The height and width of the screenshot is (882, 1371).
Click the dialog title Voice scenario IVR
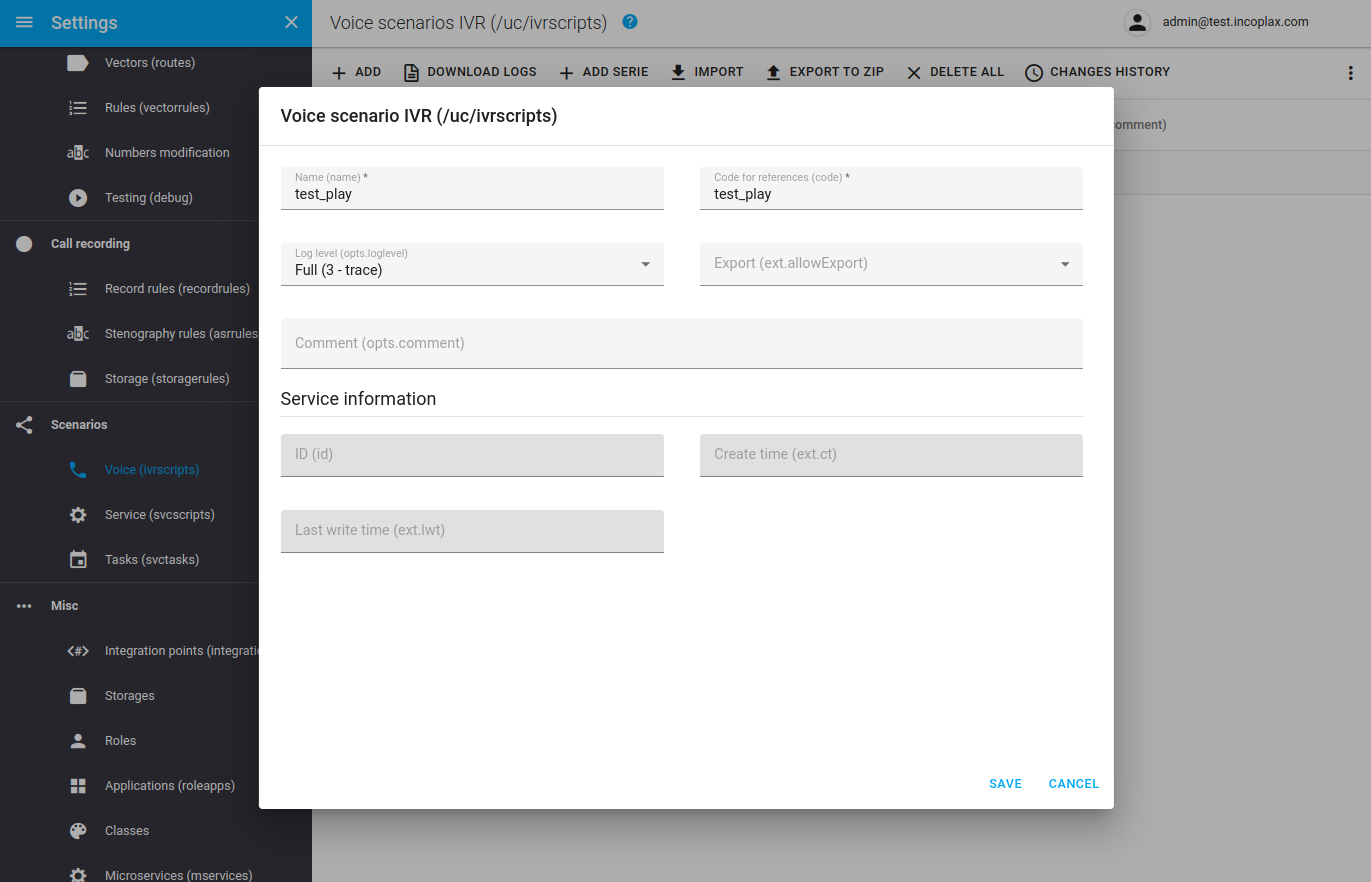tap(419, 116)
